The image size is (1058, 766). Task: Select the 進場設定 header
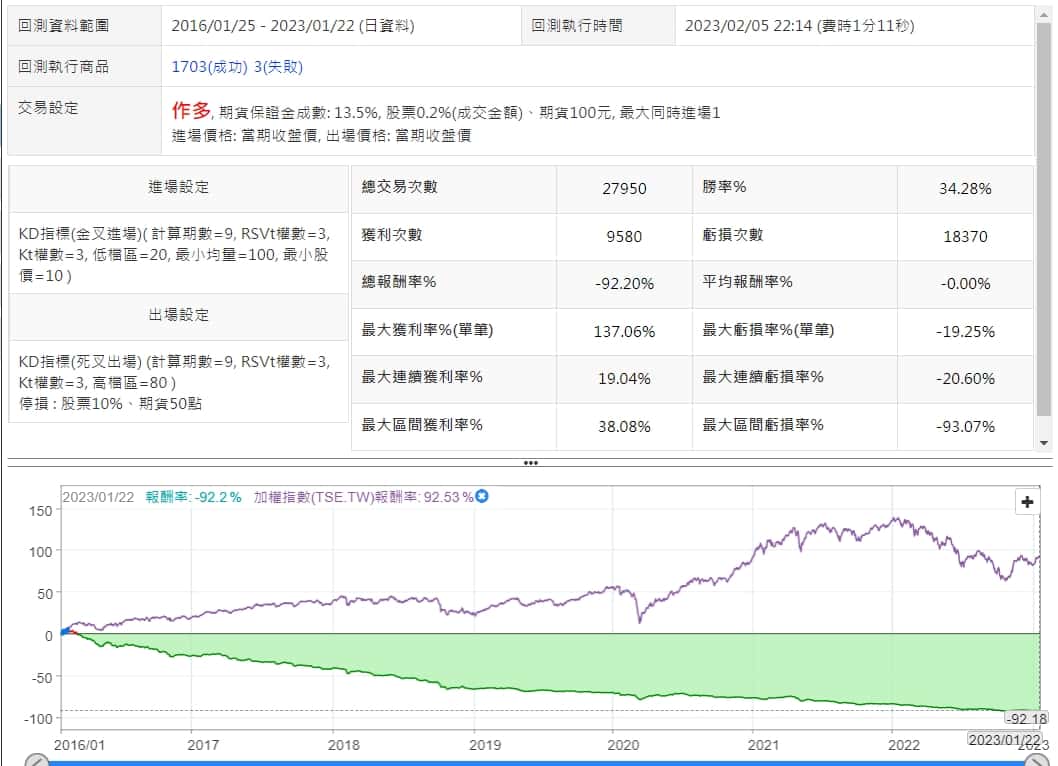click(178, 188)
